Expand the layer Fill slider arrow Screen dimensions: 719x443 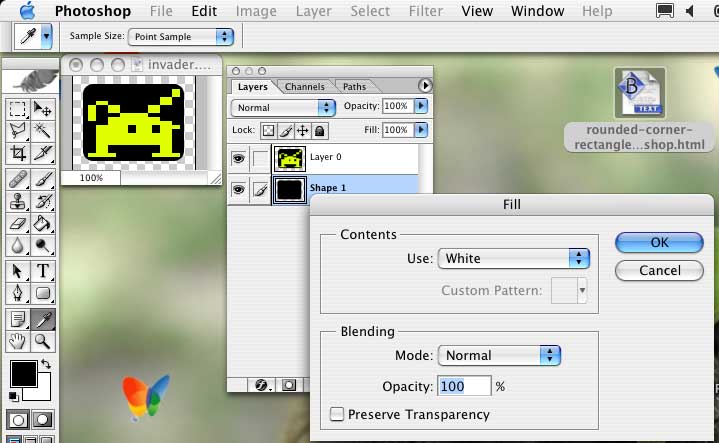click(x=421, y=130)
